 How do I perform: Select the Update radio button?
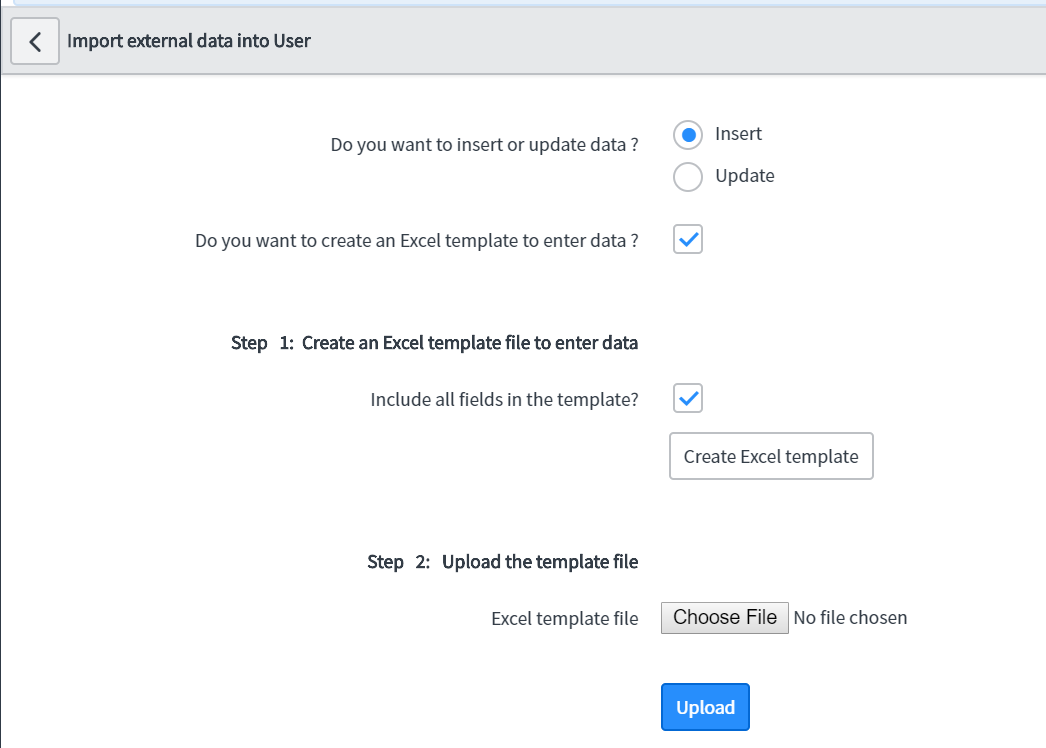687,176
